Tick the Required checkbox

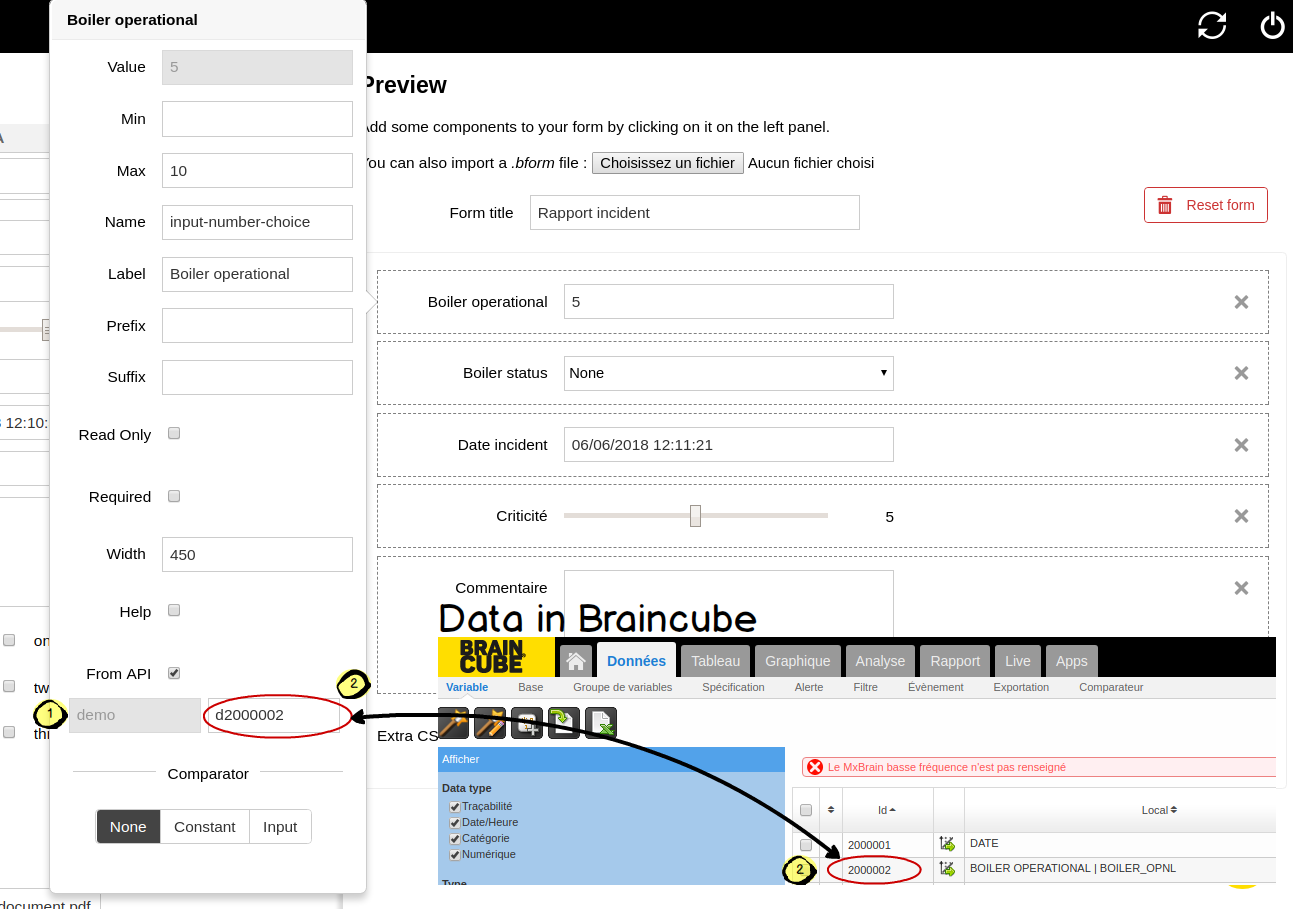point(174,496)
